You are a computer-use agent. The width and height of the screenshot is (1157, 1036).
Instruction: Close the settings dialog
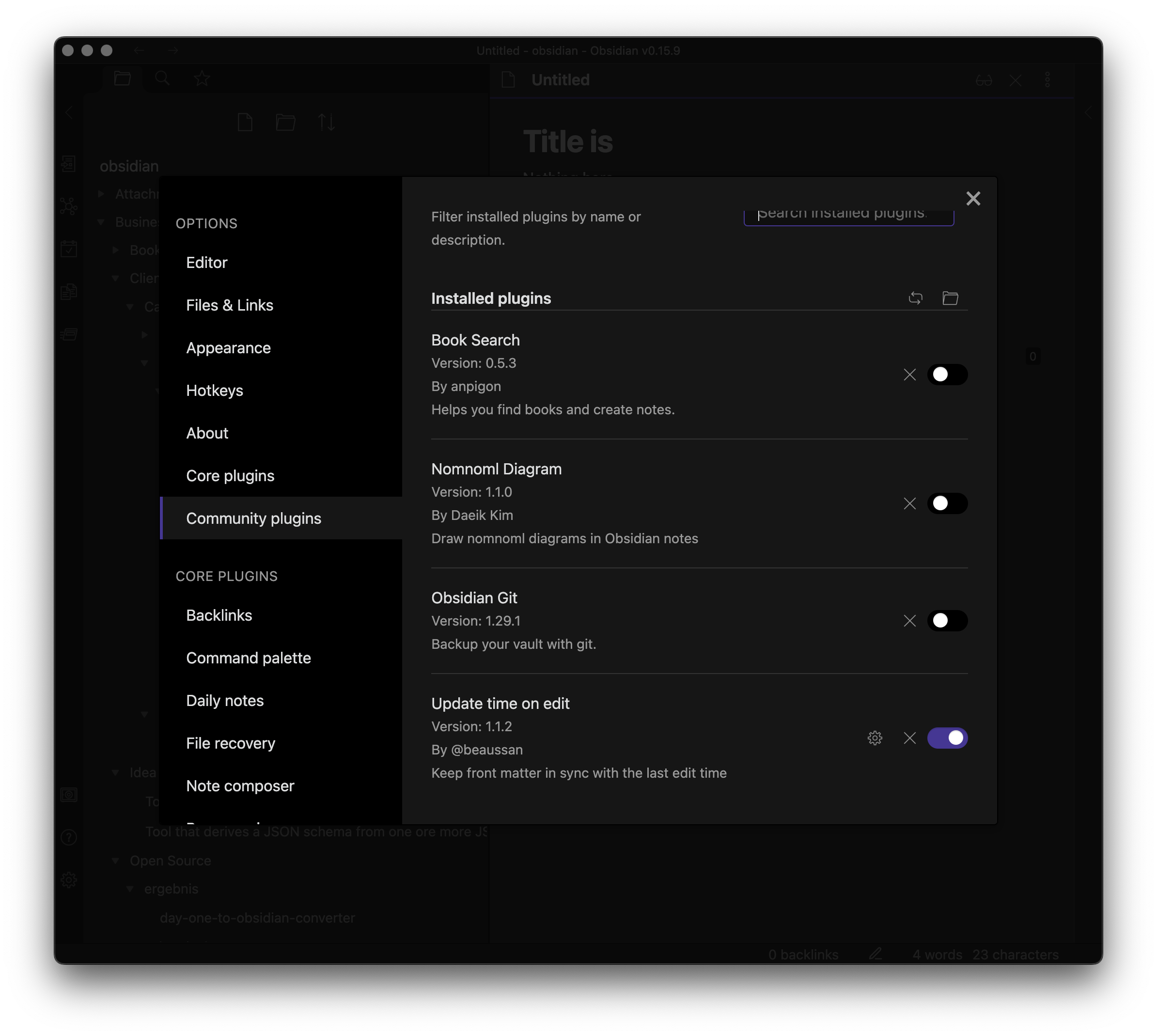click(973, 198)
